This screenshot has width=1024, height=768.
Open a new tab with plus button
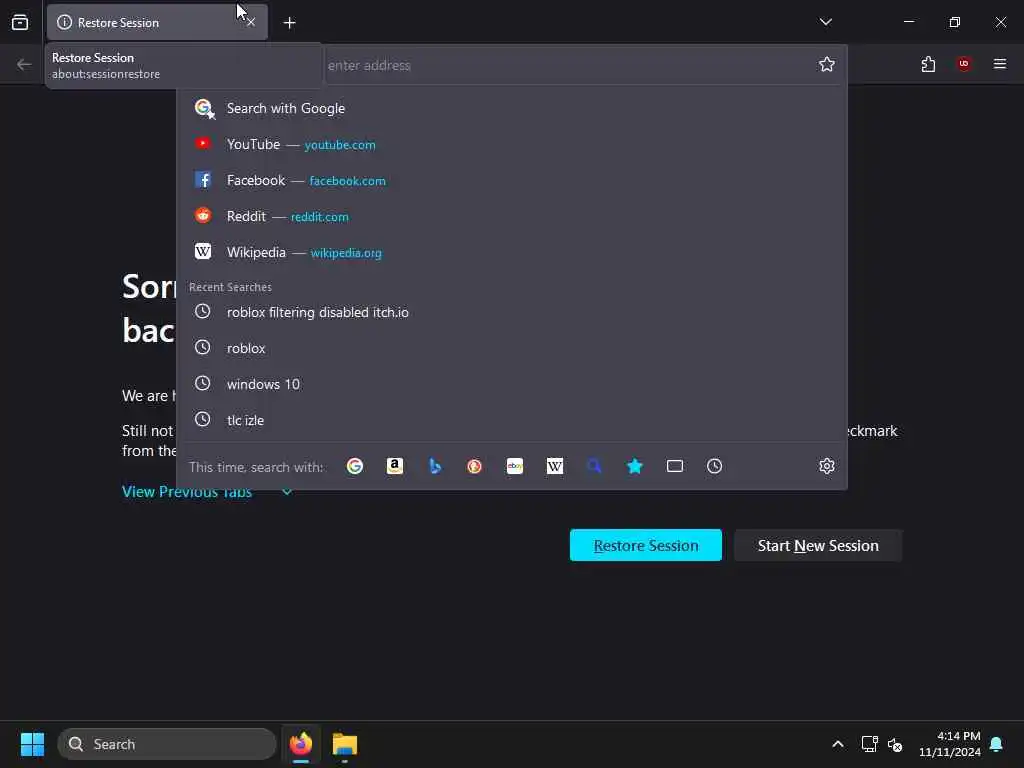click(x=289, y=23)
